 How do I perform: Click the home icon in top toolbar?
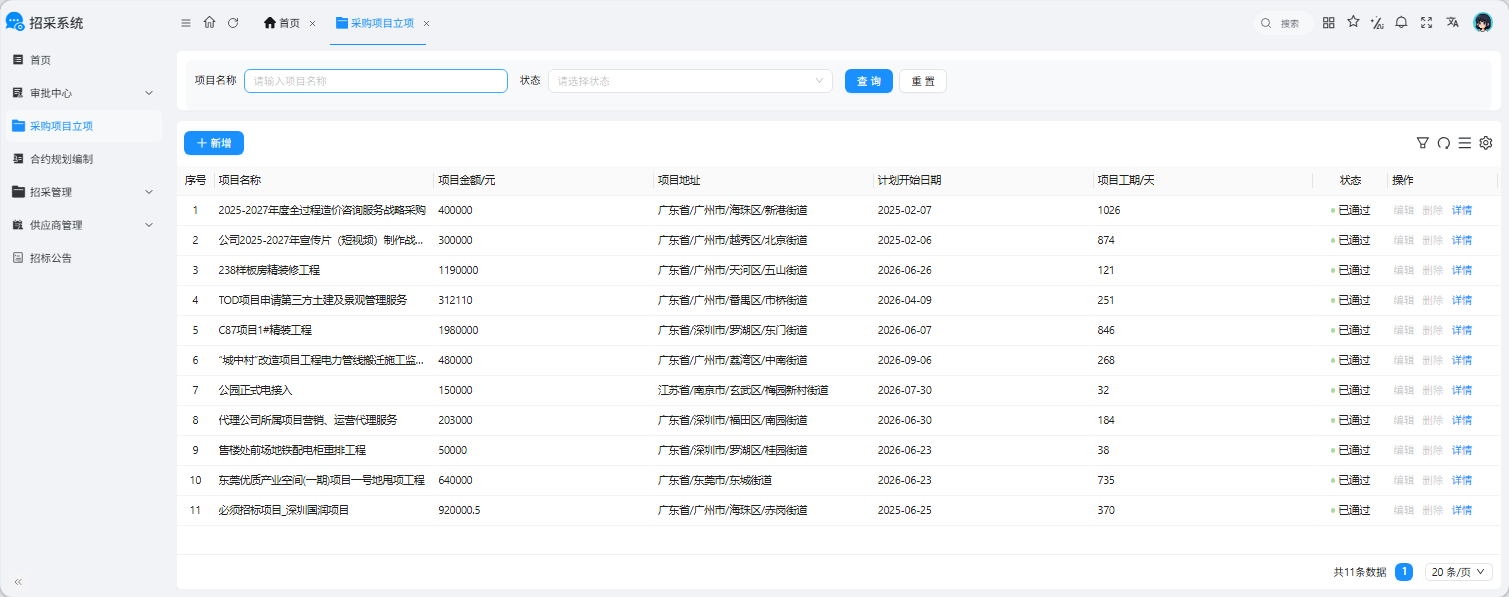point(209,22)
